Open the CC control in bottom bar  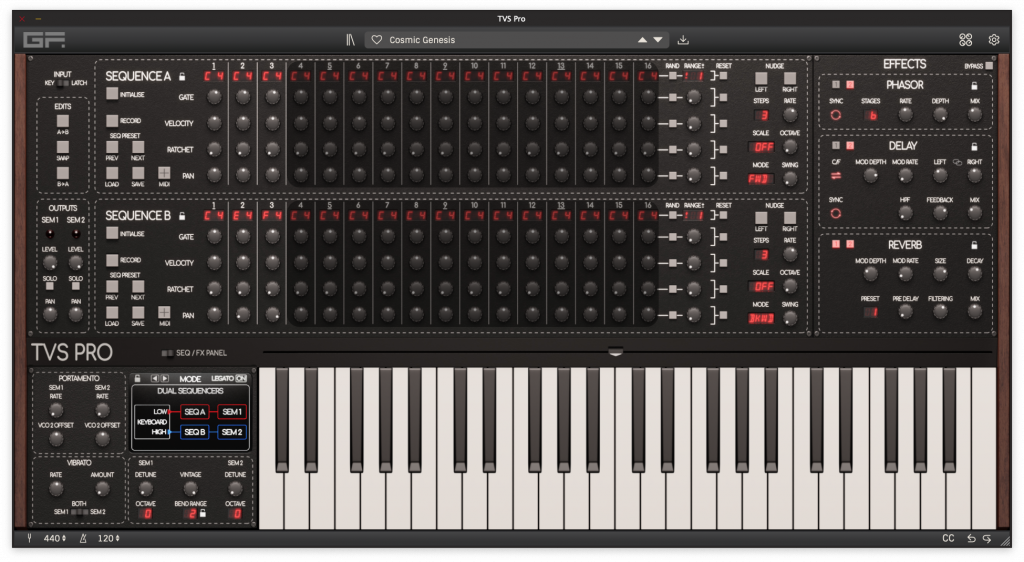tap(948, 539)
